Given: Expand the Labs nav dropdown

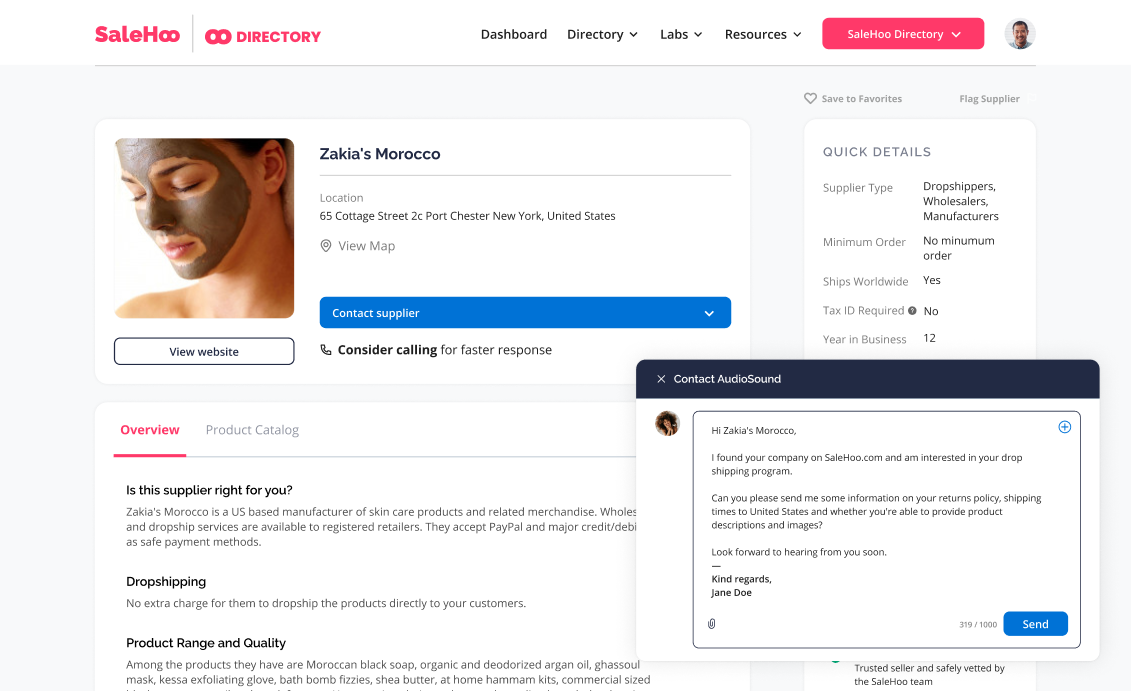Looking at the screenshot, I should pyautogui.click(x=681, y=34).
